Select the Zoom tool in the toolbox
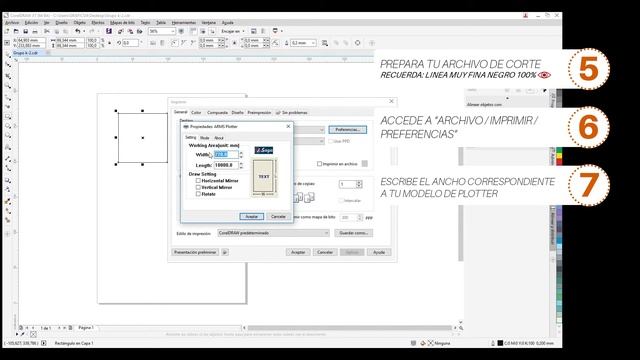 (x=8, y=86)
